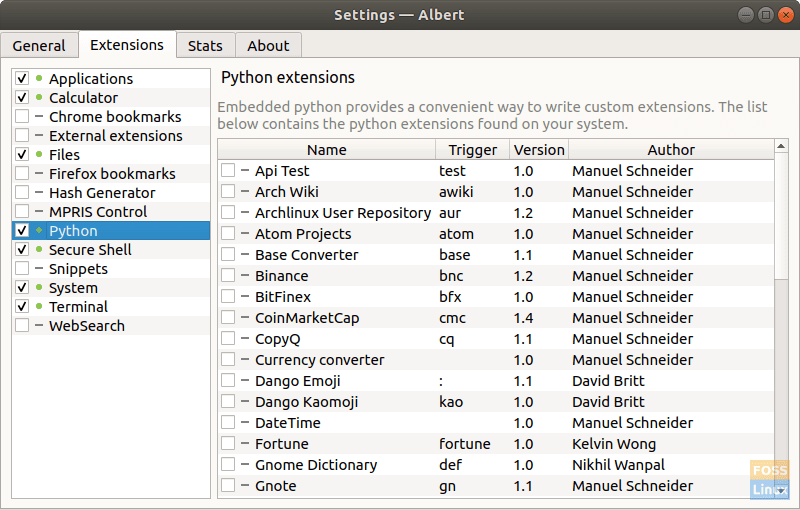
Task: Click the Version column header
Action: (x=539, y=150)
